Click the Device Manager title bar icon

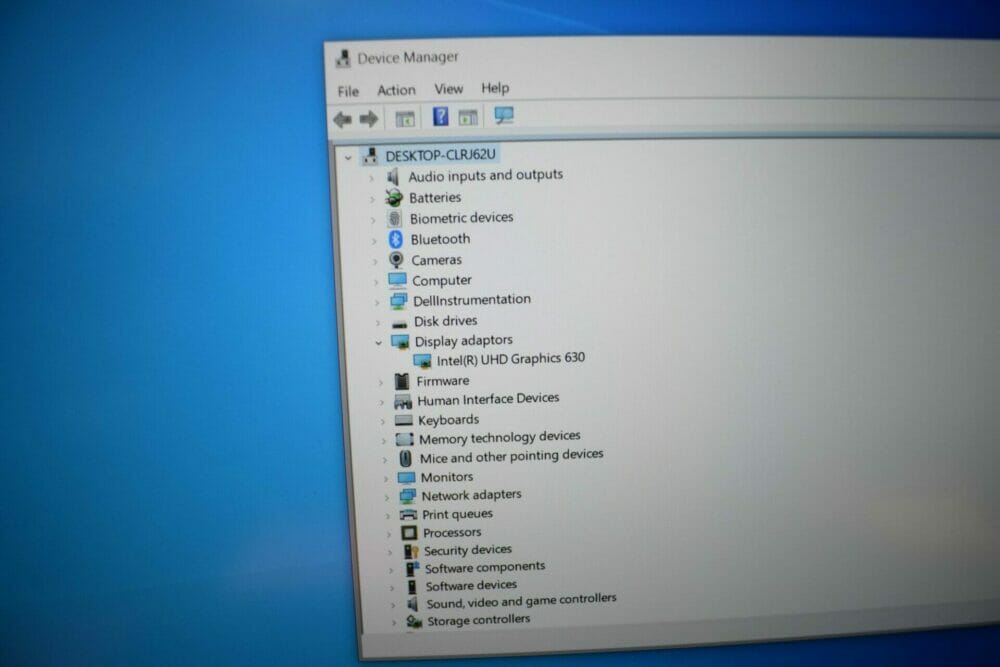[342, 59]
